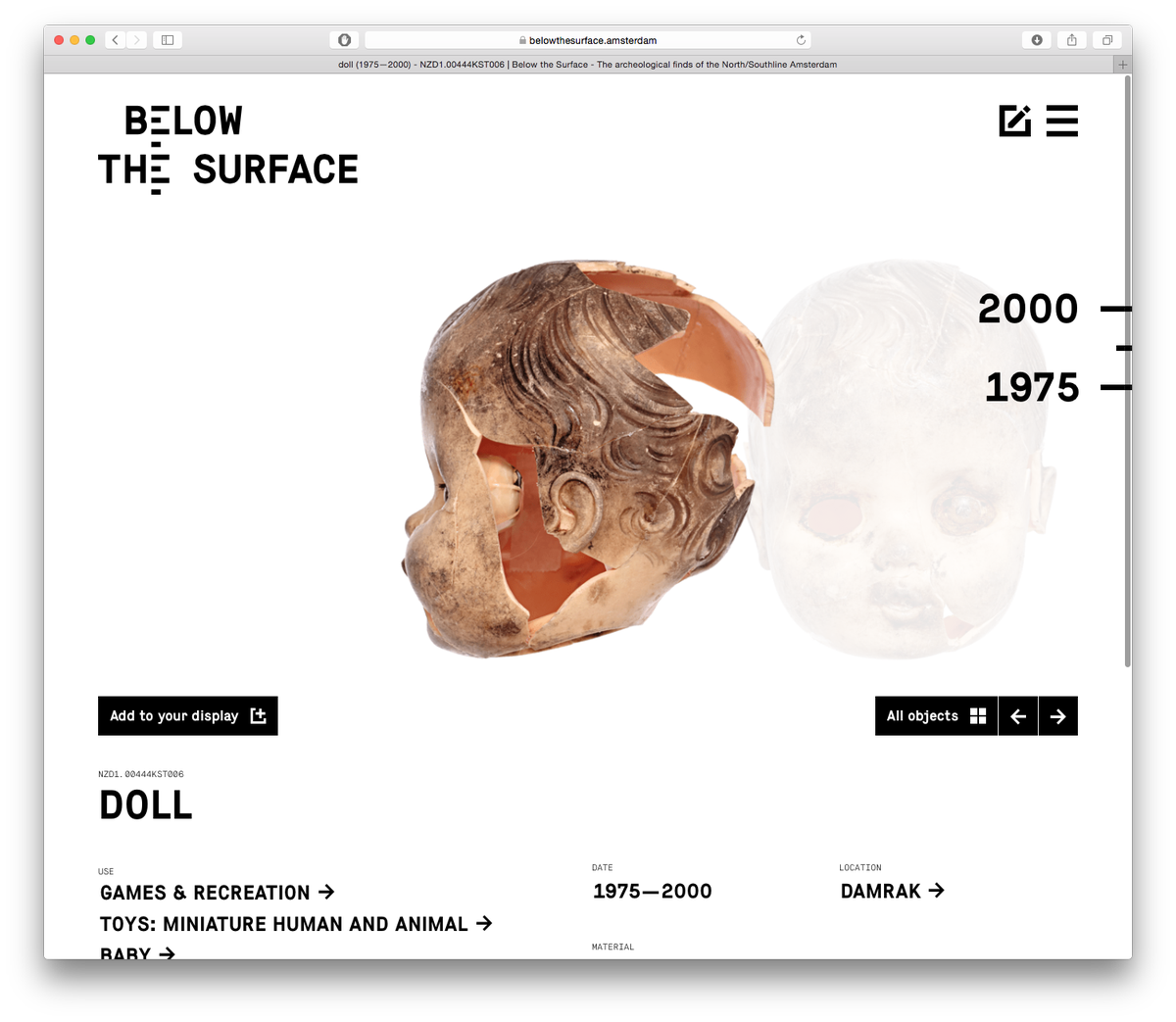Show all tabs overview icon
The width and height of the screenshot is (1176, 1022).
click(x=1107, y=40)
